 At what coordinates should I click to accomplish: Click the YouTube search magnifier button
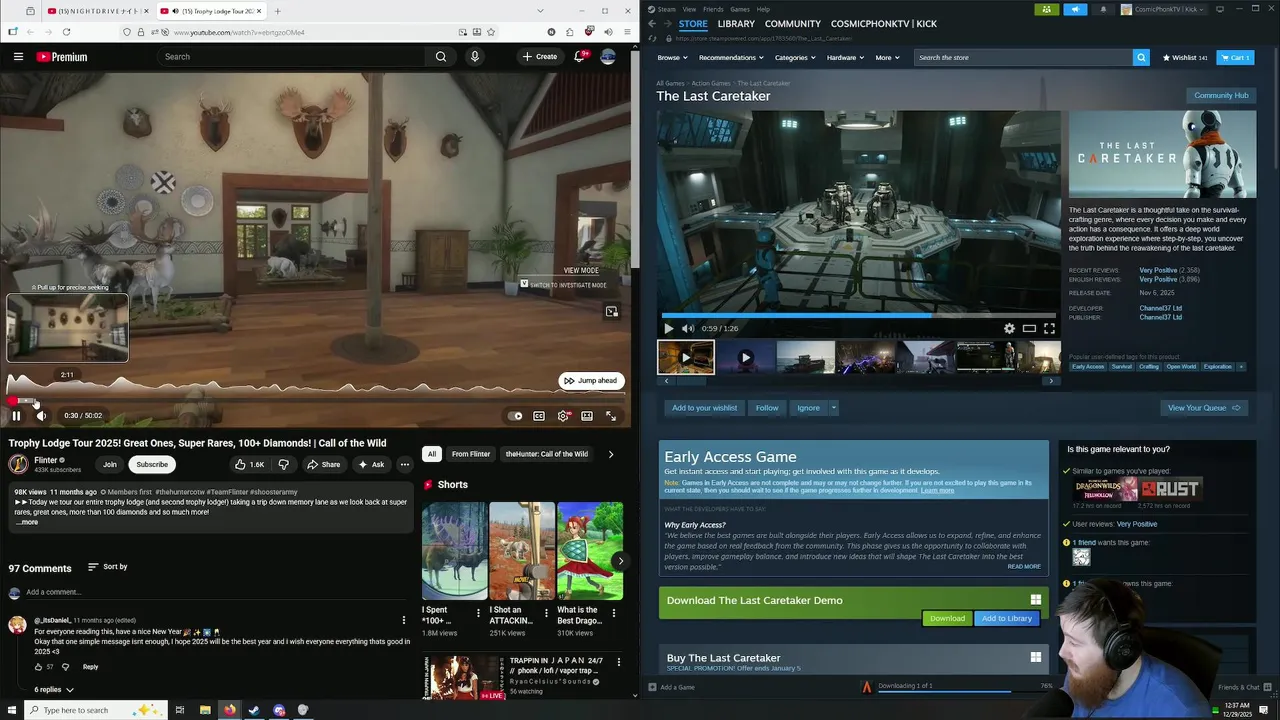[x=441, y=57]
